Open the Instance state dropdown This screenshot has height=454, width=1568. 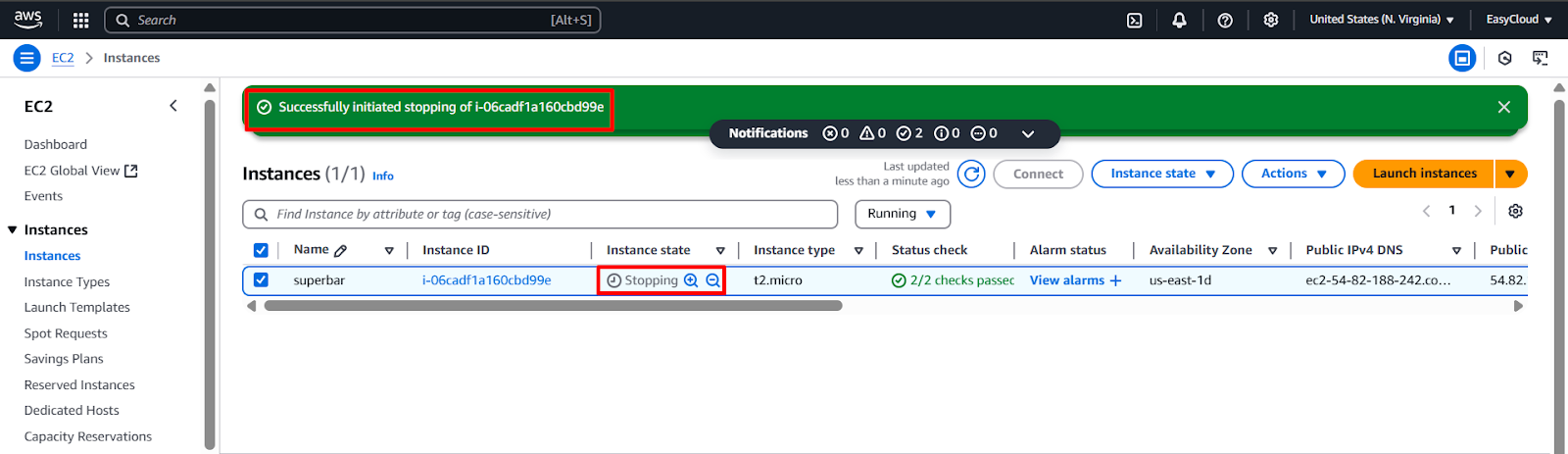click(x=1162, y=174)
